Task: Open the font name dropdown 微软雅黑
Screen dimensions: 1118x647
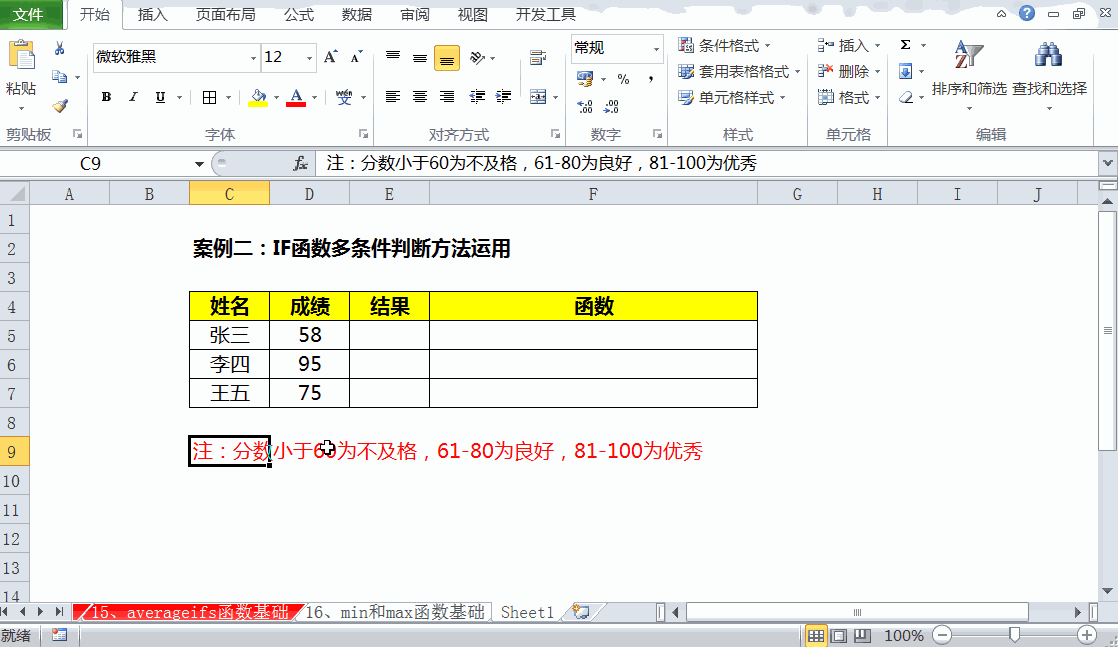Action: (253, 58)
